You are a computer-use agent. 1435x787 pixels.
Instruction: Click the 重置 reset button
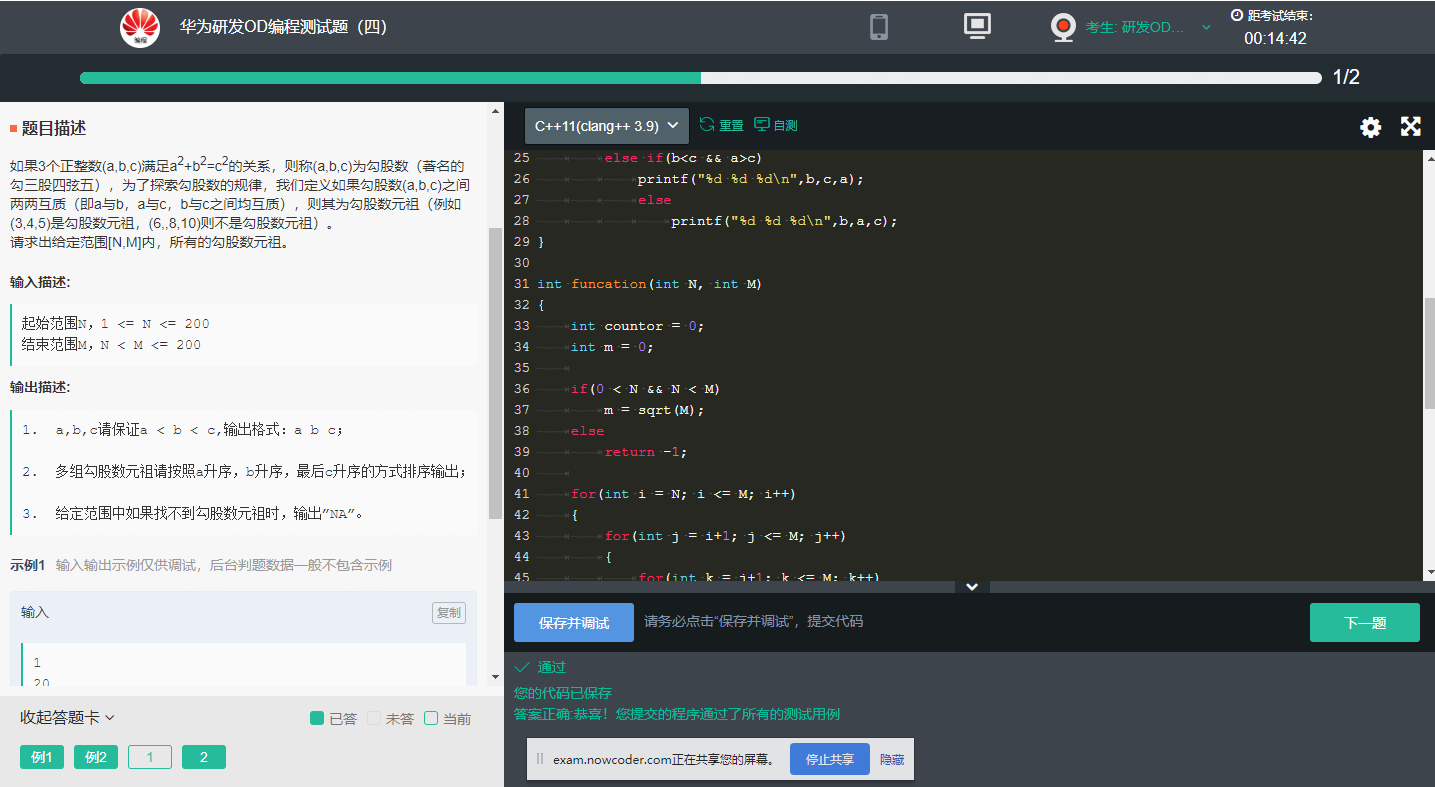coord(722,125)
